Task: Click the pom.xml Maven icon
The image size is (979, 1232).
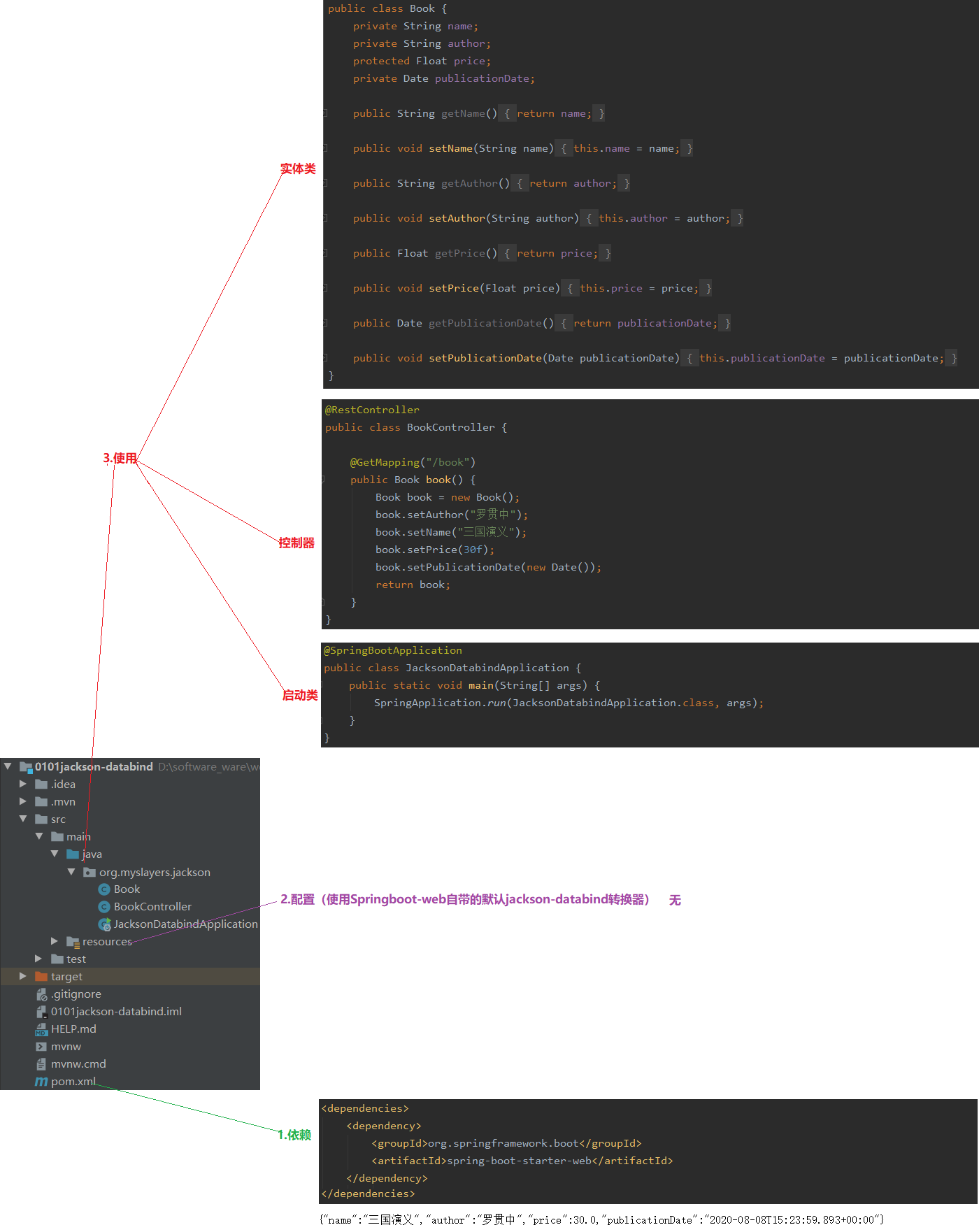Action: click(41, 1082)
